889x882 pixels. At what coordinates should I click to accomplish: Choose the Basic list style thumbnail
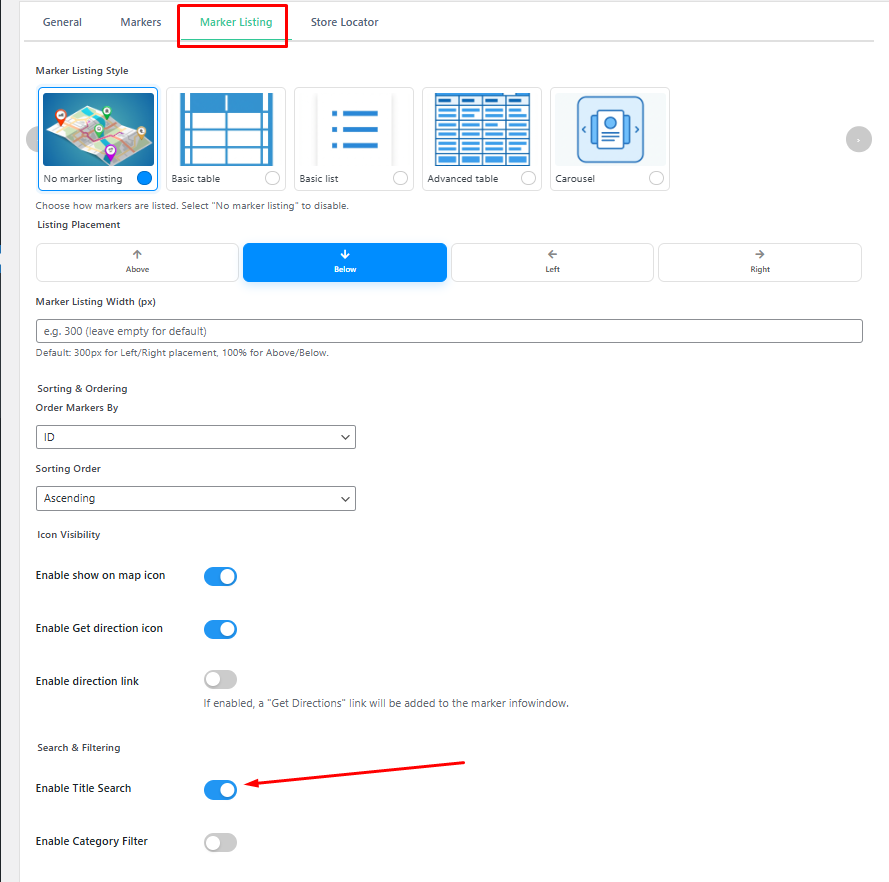(x=354, y=129)
